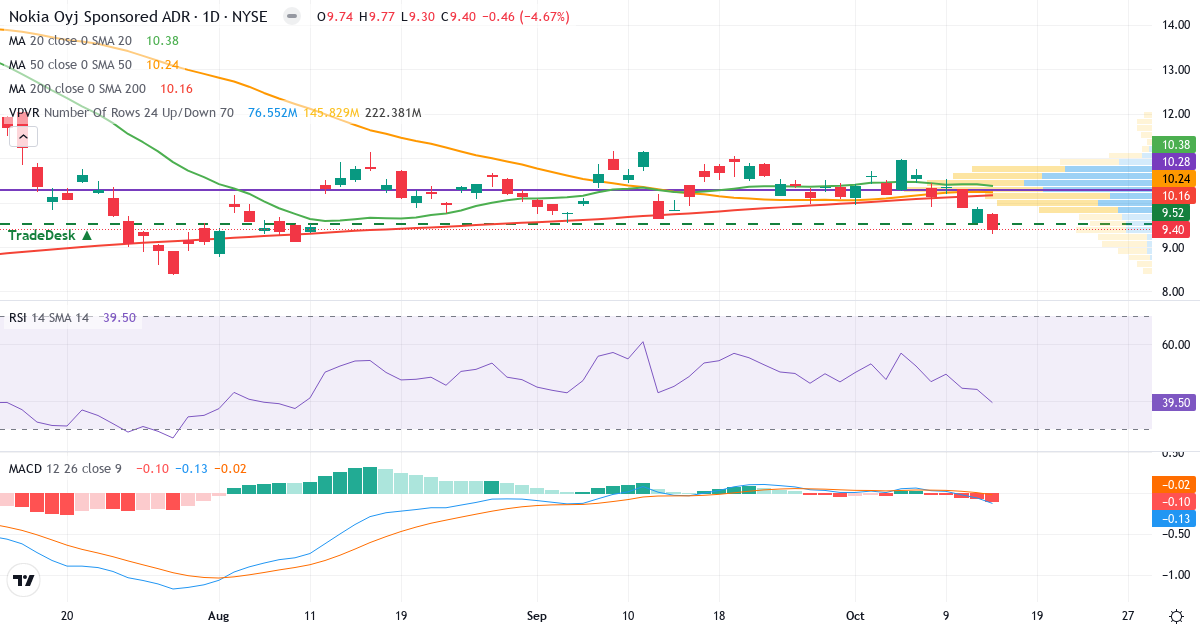Click the purple RSI 39.50 axis label

pos(1173,403)
